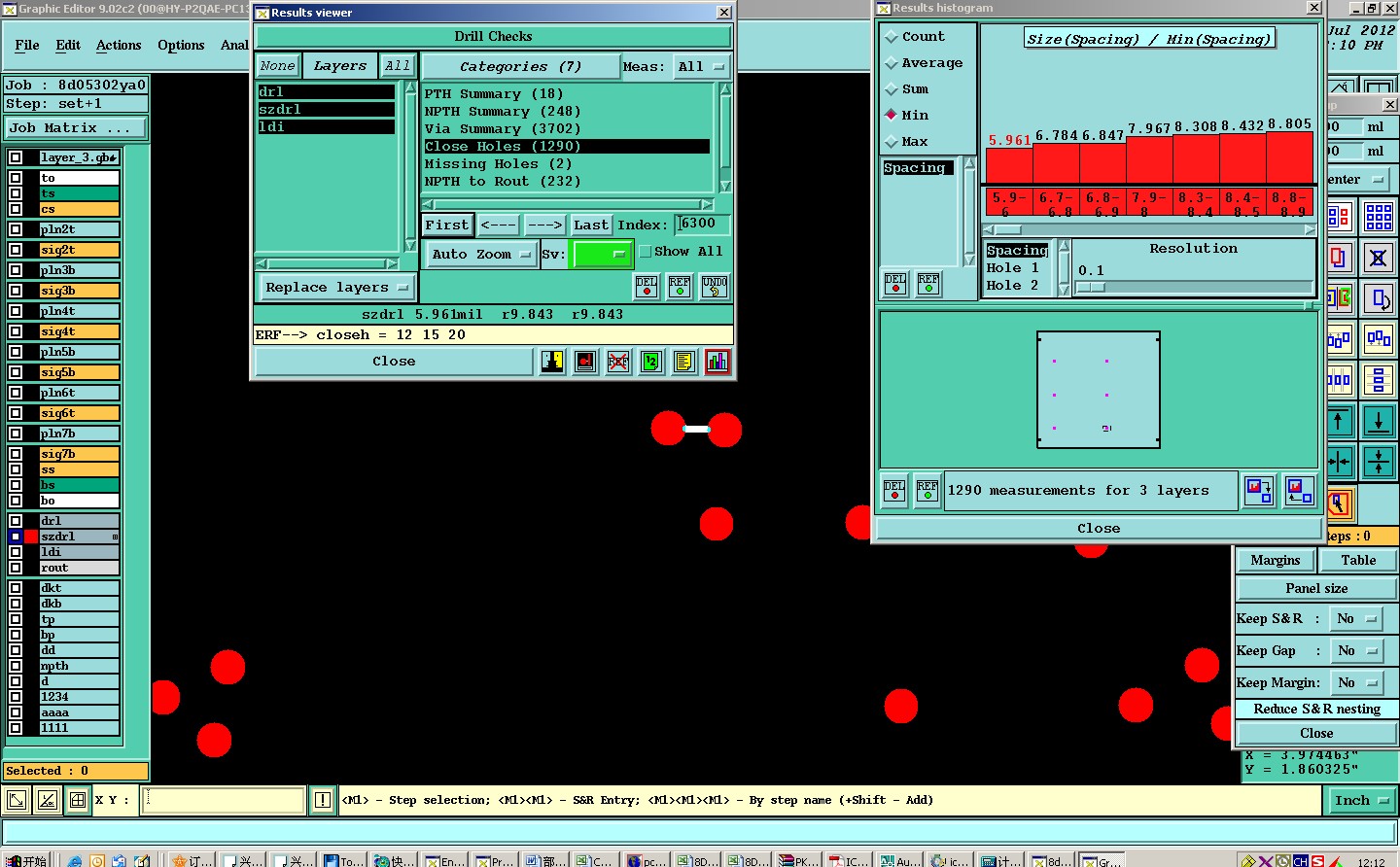
Task: Click the DEL icon in Results viewer
Action: (x=647, y=287)
